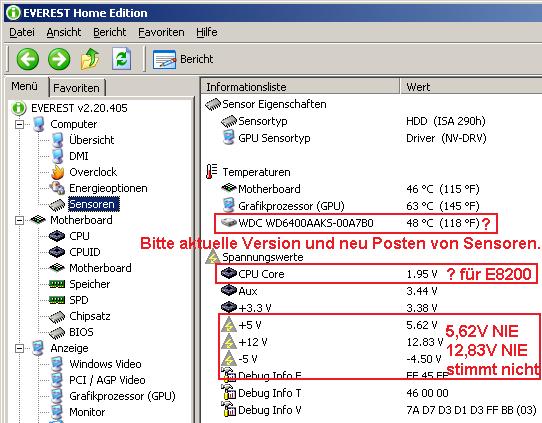
Task: Select the DMI tree item
Action: 79,156
